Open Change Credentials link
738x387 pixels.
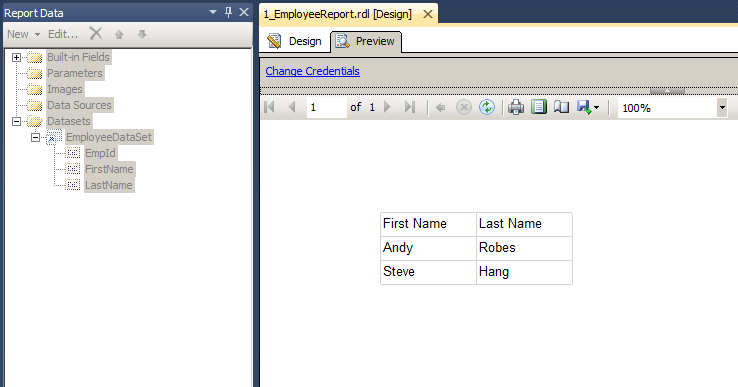click(313, 71)
